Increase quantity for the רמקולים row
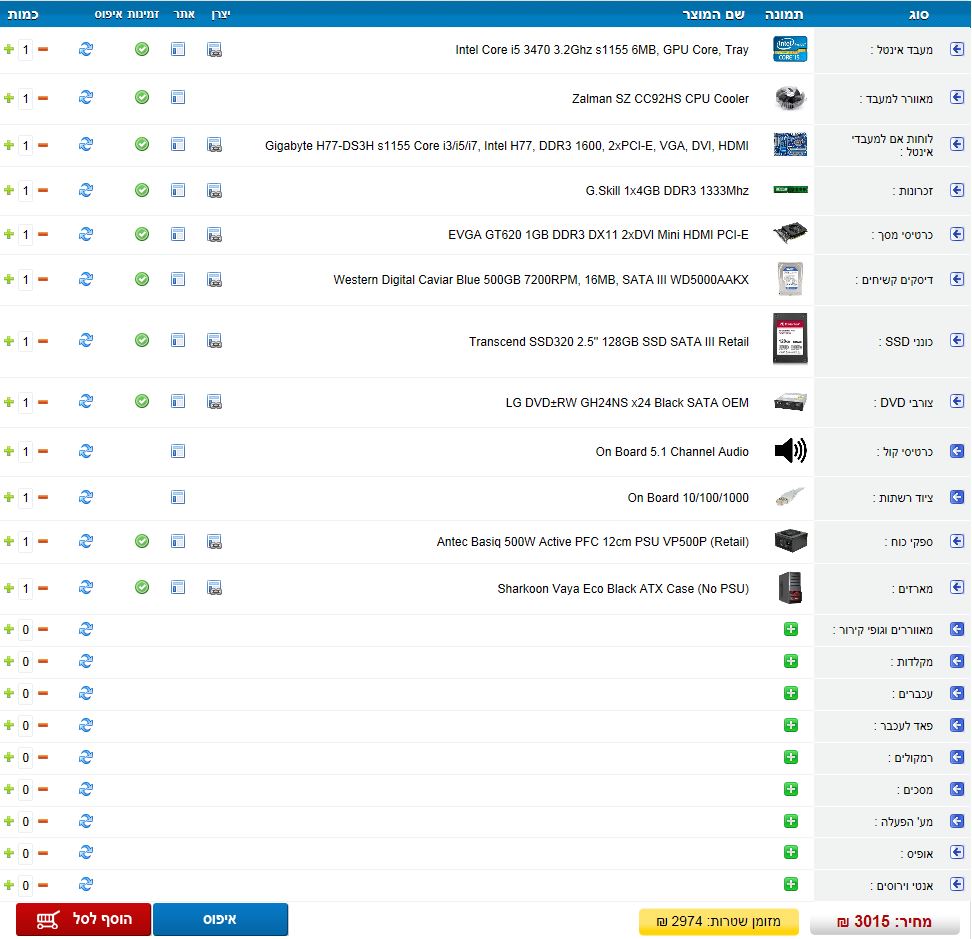972x939 pixels. pos(9,757)
